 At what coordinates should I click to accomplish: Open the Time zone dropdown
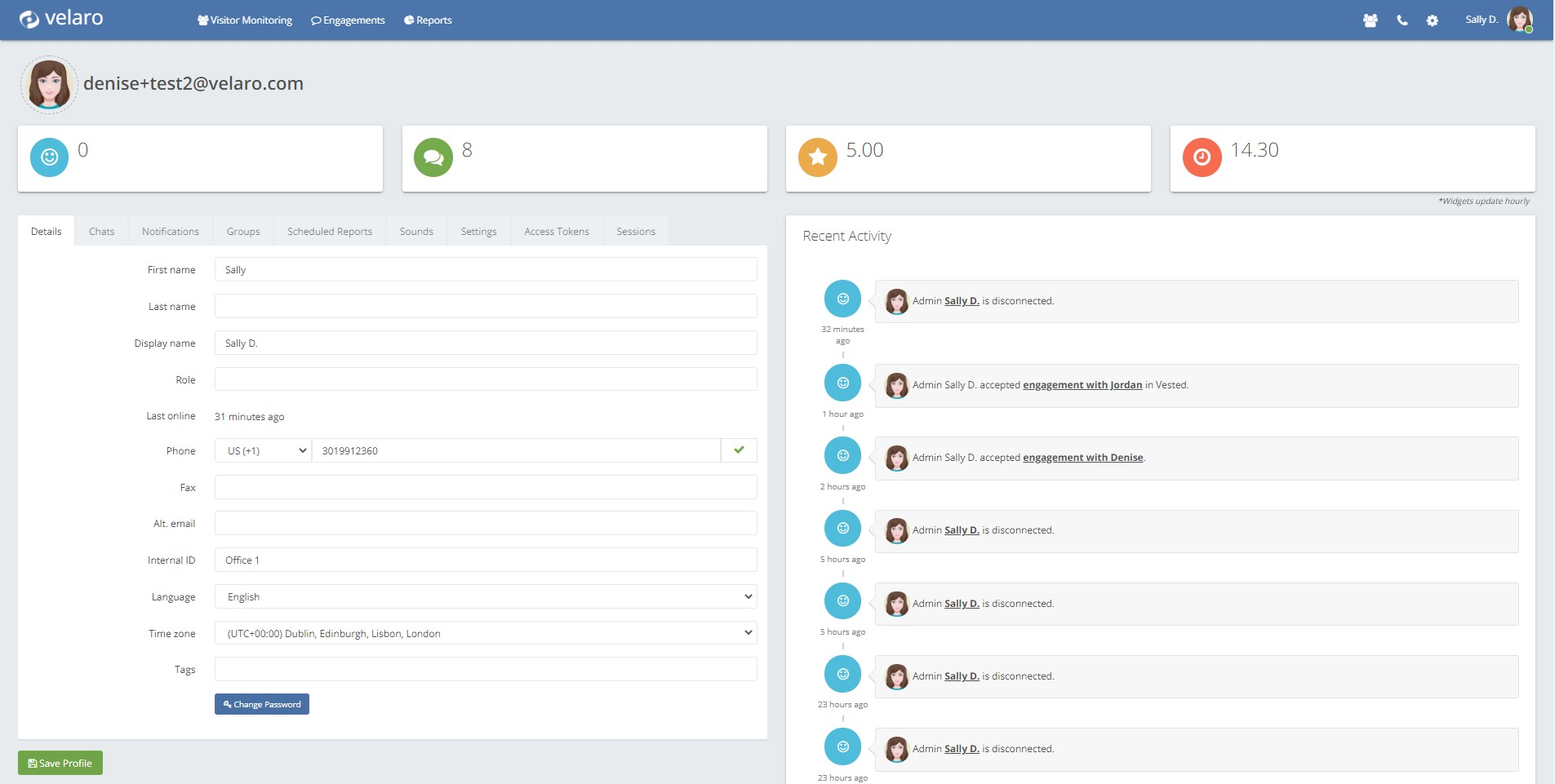point(485,633)
